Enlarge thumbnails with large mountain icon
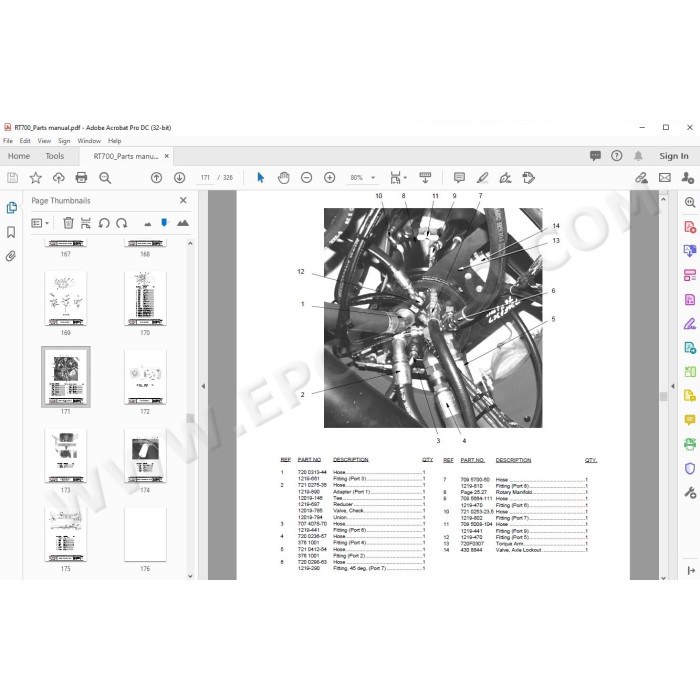 (183, 223)
